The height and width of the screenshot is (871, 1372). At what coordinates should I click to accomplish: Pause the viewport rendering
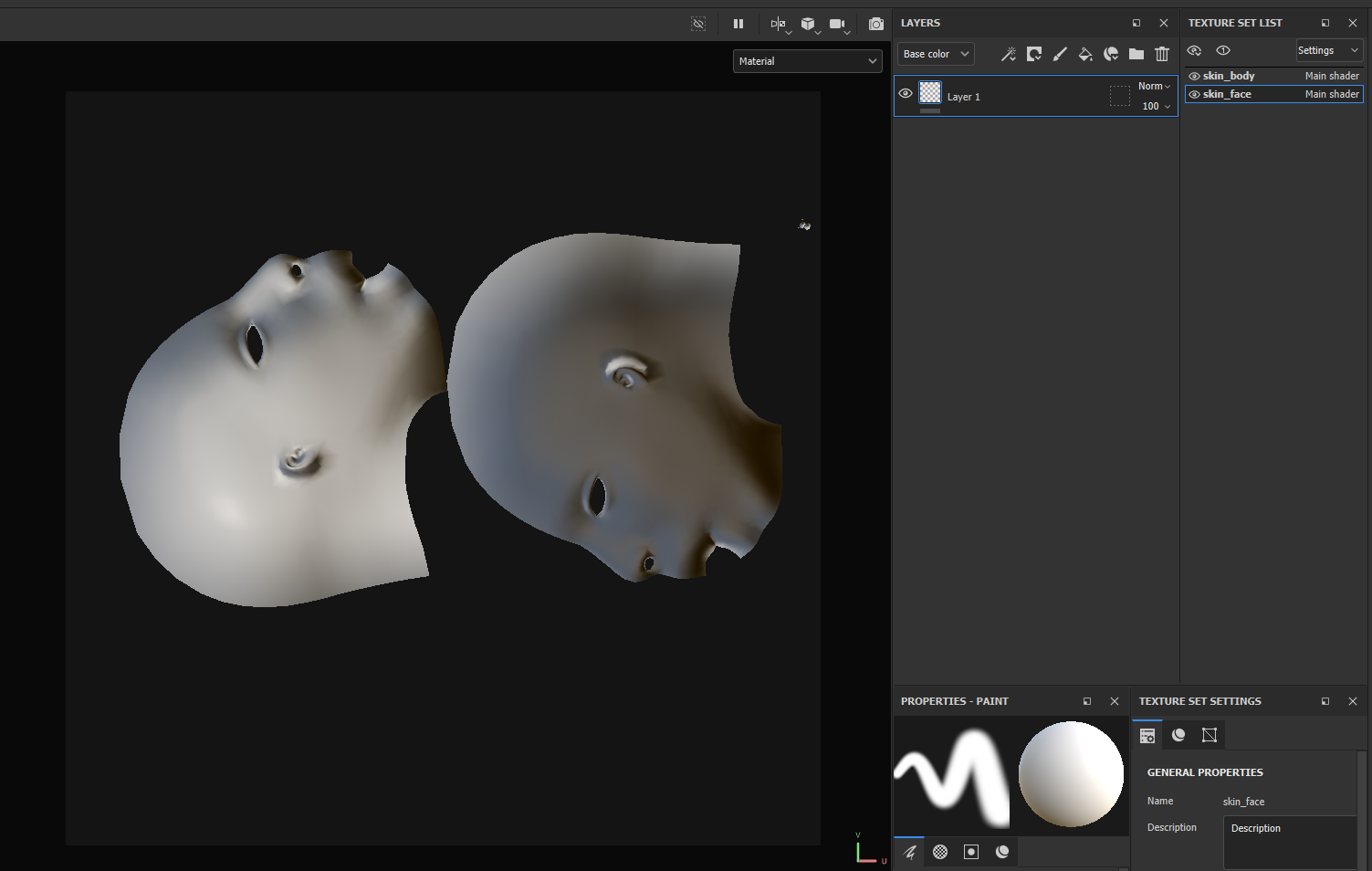[x=738, y=24]
